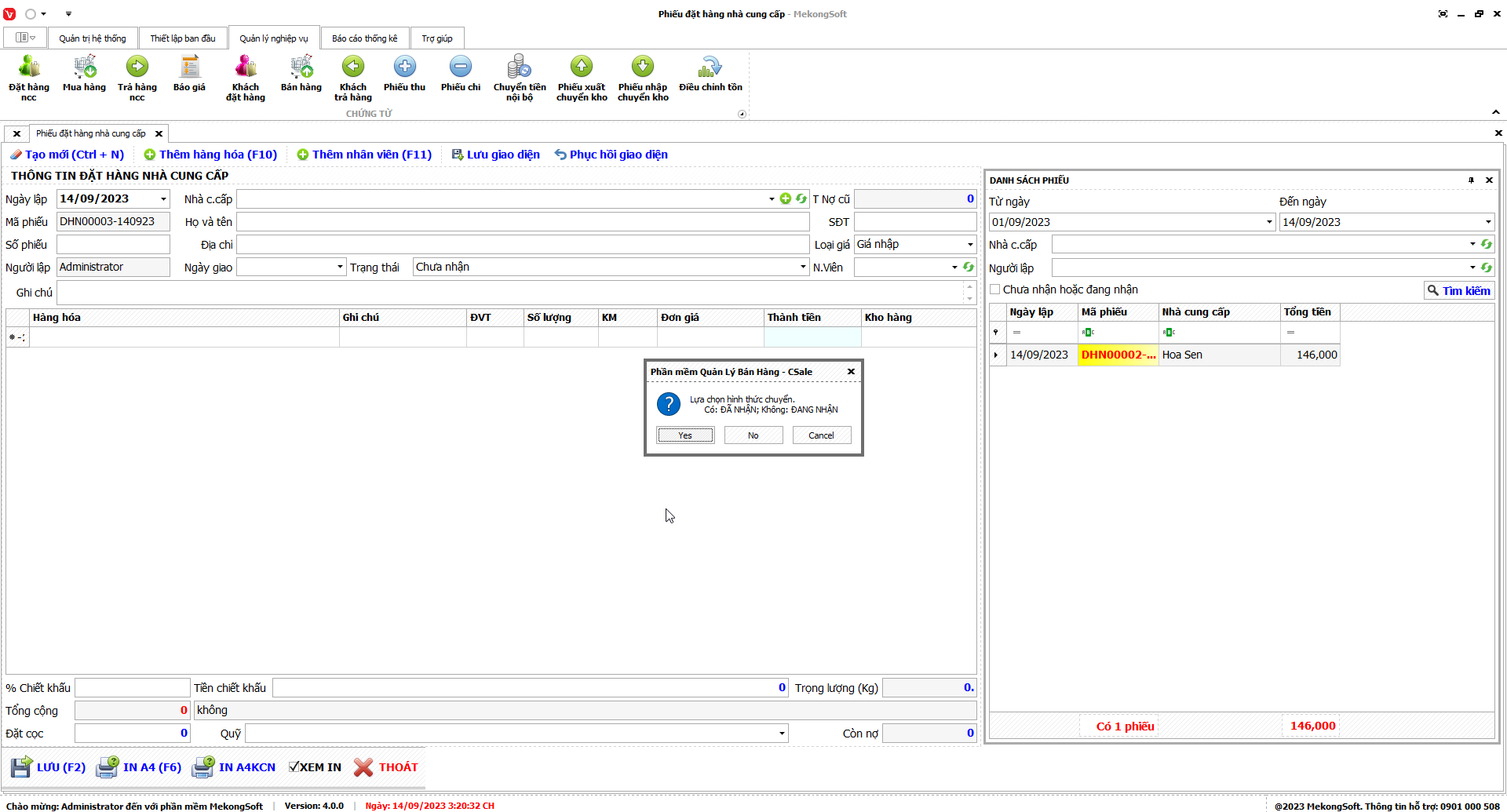Open Chuyển tiền nội bộ ribbon icon

click(x=520, y=78)
